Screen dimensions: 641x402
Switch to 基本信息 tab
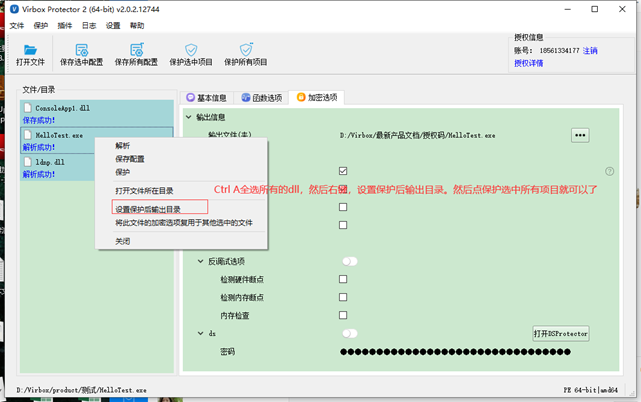[206, 98]
